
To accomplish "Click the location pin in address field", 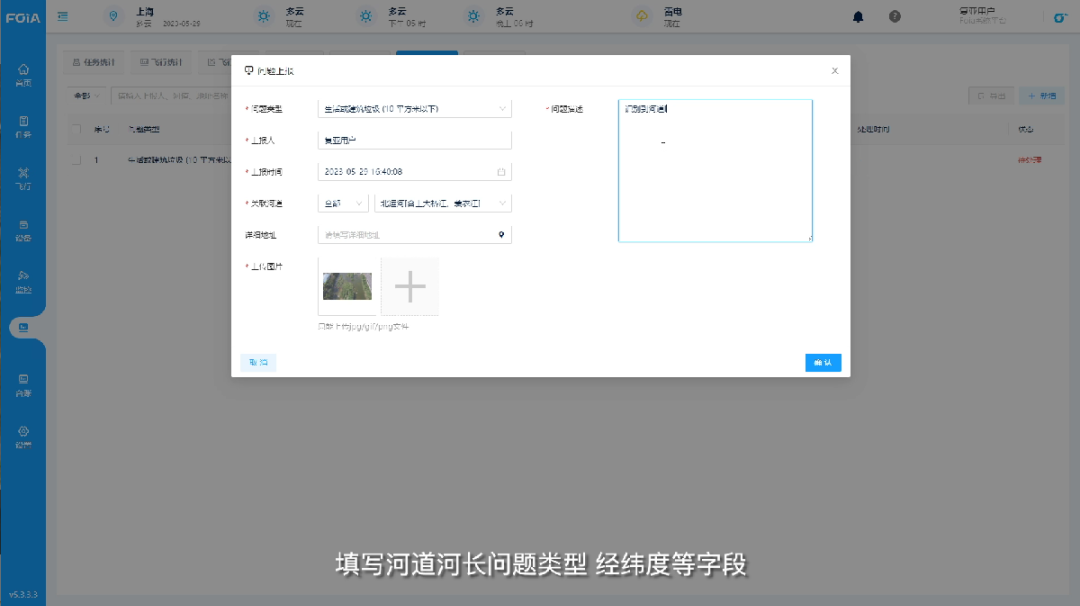I will (x=501, y=235).
